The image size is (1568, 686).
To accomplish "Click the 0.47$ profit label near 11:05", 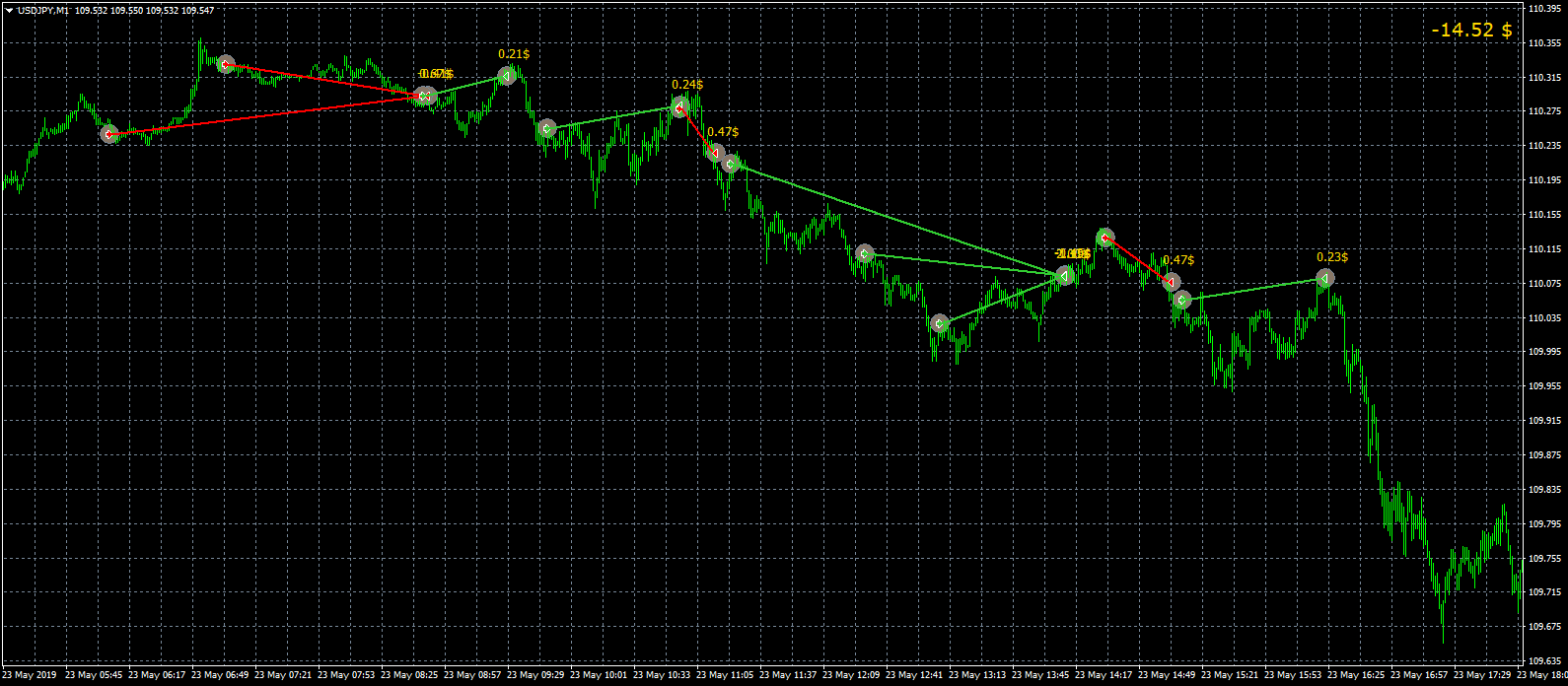I will [723, 131].
